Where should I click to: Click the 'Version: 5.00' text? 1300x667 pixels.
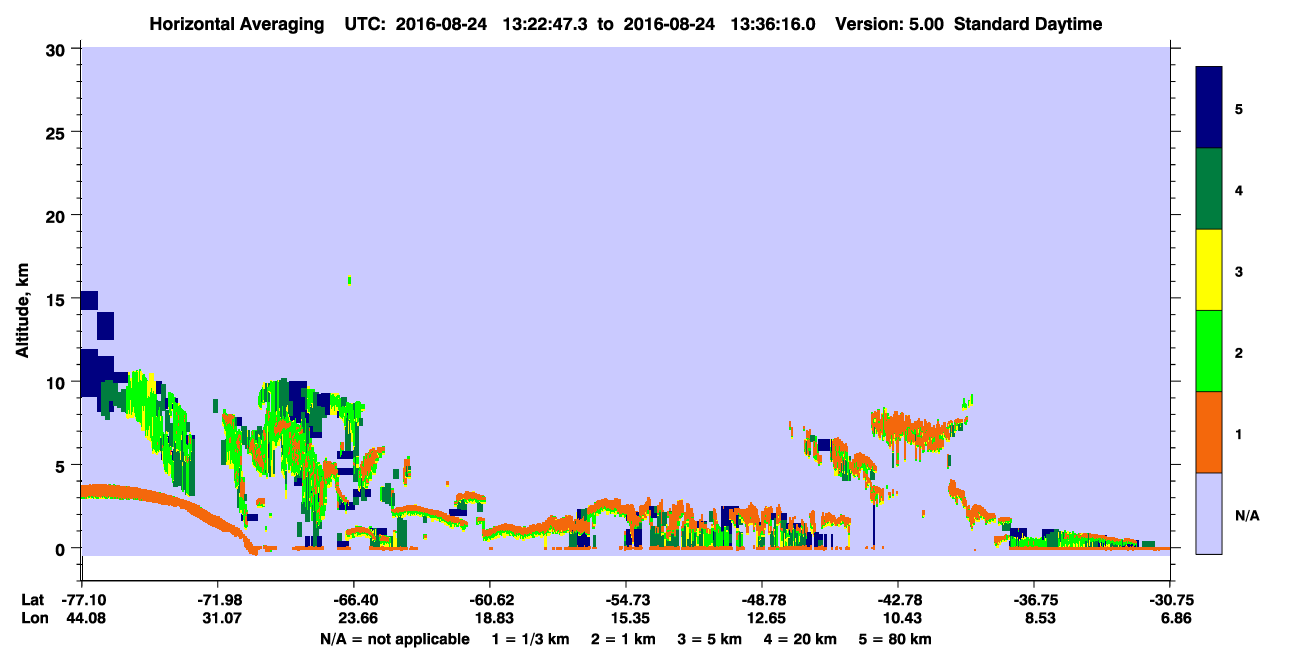(x=888, y=24)
